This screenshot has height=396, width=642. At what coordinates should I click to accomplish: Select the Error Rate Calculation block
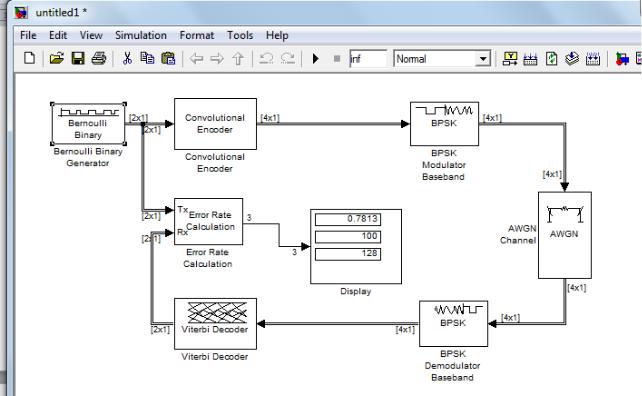[x=208, y=222]
